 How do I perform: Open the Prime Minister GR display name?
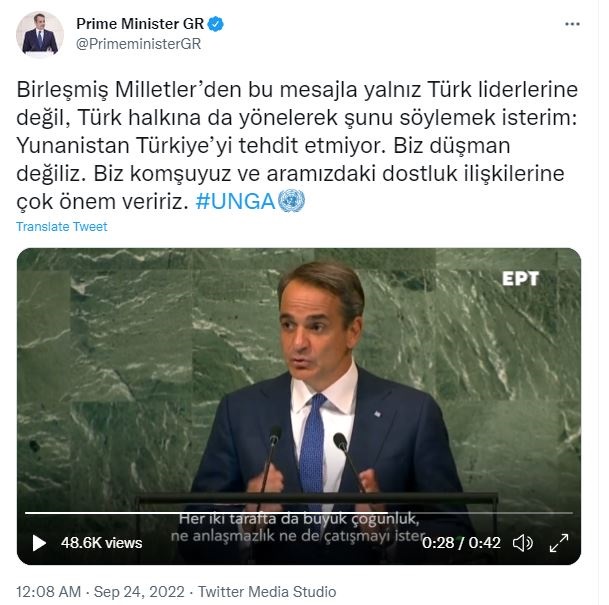(x=140, y=24)
